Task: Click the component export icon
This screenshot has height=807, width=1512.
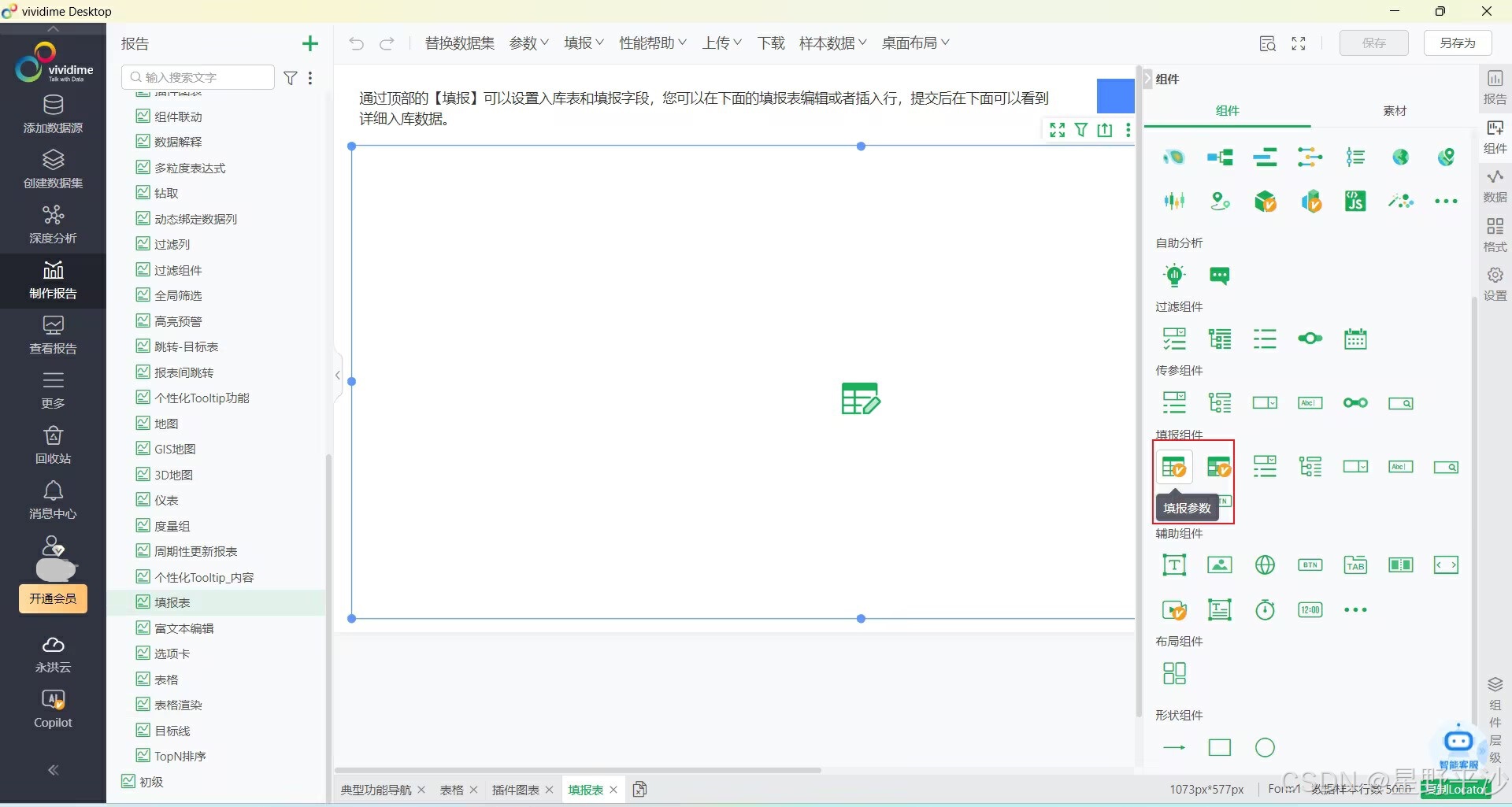Action: tap(1105, 130)
